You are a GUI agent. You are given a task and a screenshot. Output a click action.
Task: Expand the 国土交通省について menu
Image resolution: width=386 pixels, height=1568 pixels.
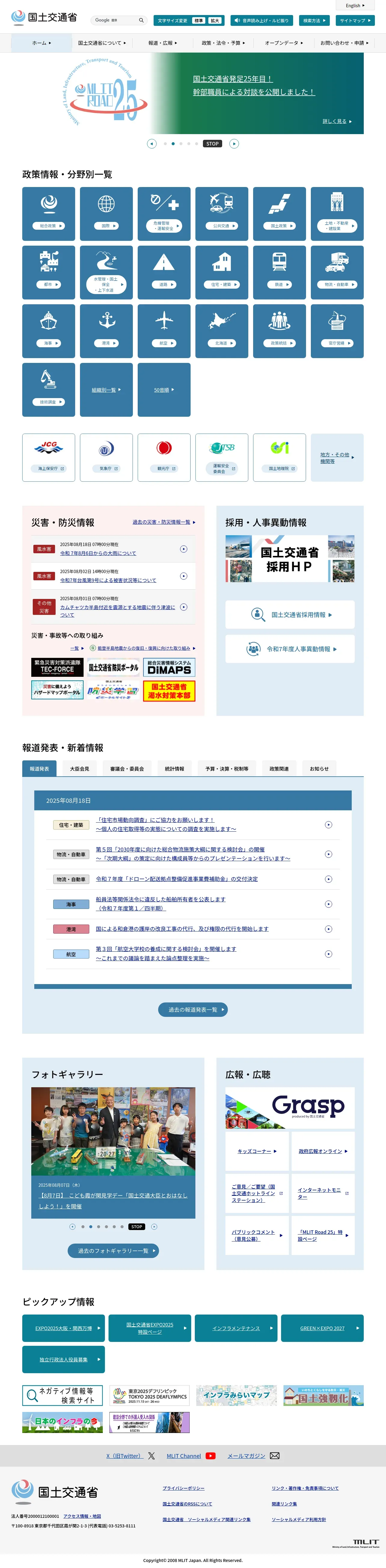coord(102,43)
